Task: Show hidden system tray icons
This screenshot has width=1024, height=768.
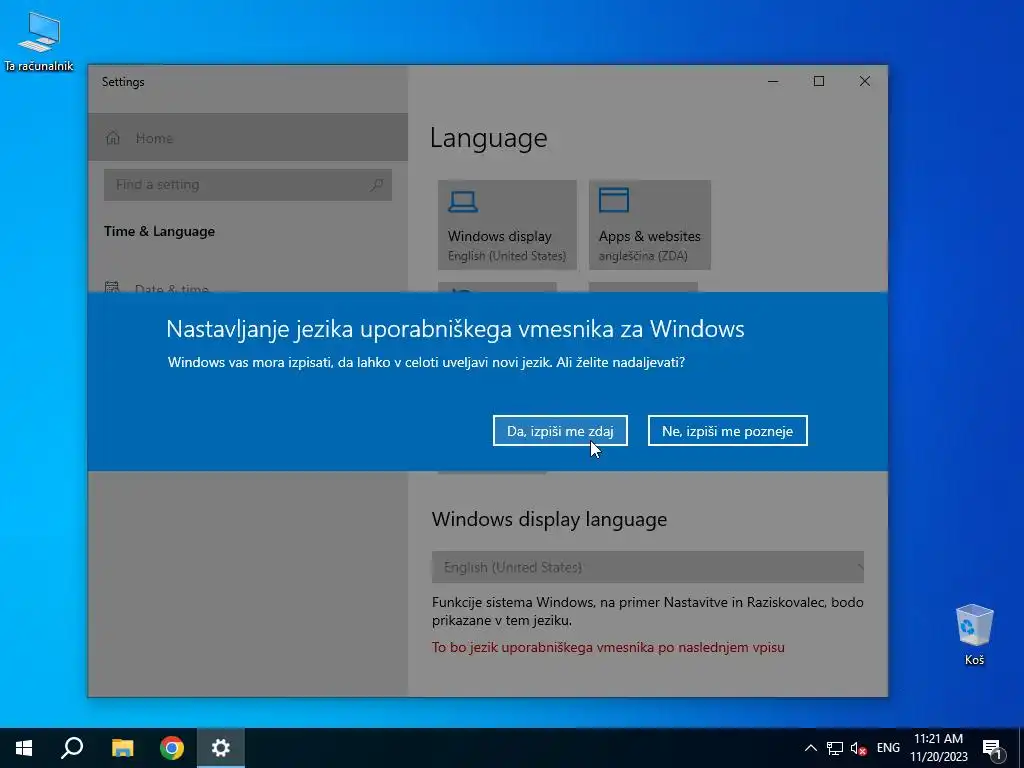Action: click(x=810, y=748)
